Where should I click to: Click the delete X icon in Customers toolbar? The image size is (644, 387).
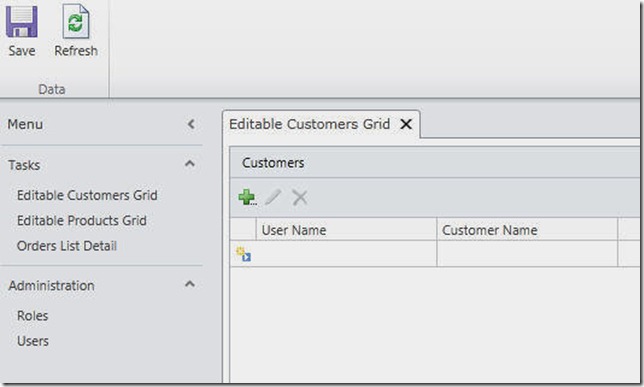pyautogui.click(x=300, y=197)
